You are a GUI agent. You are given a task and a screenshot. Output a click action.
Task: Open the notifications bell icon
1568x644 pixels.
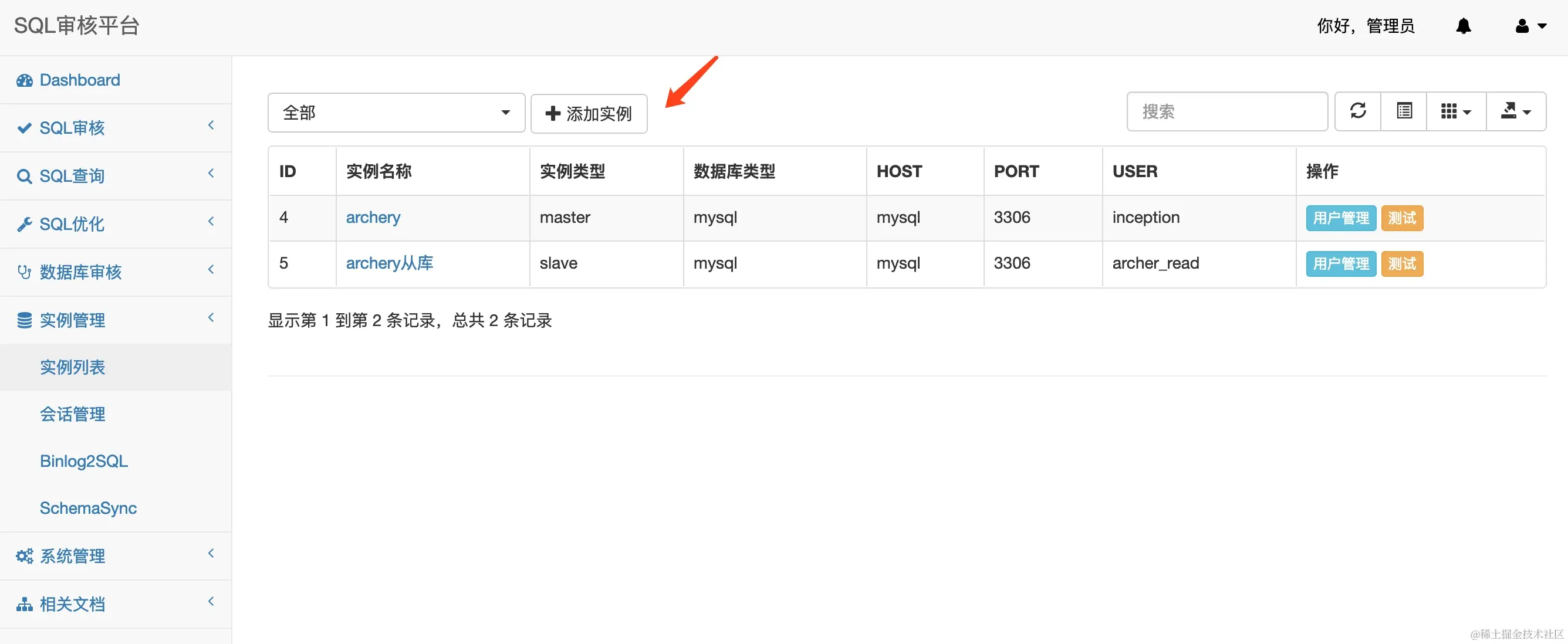pyautogui.click(x=1464, y=26)
